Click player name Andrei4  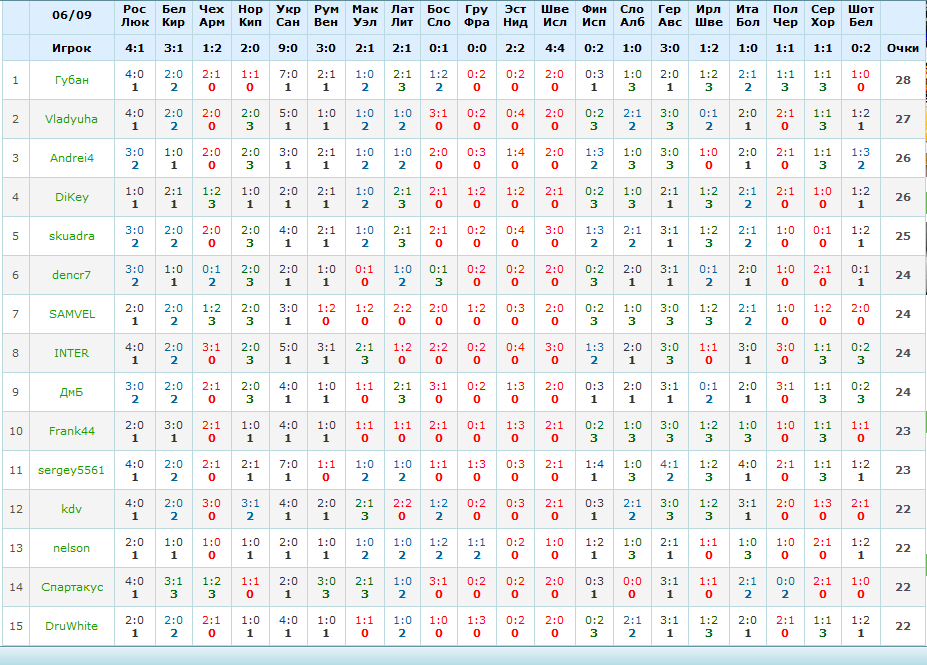tap(72, 158)
